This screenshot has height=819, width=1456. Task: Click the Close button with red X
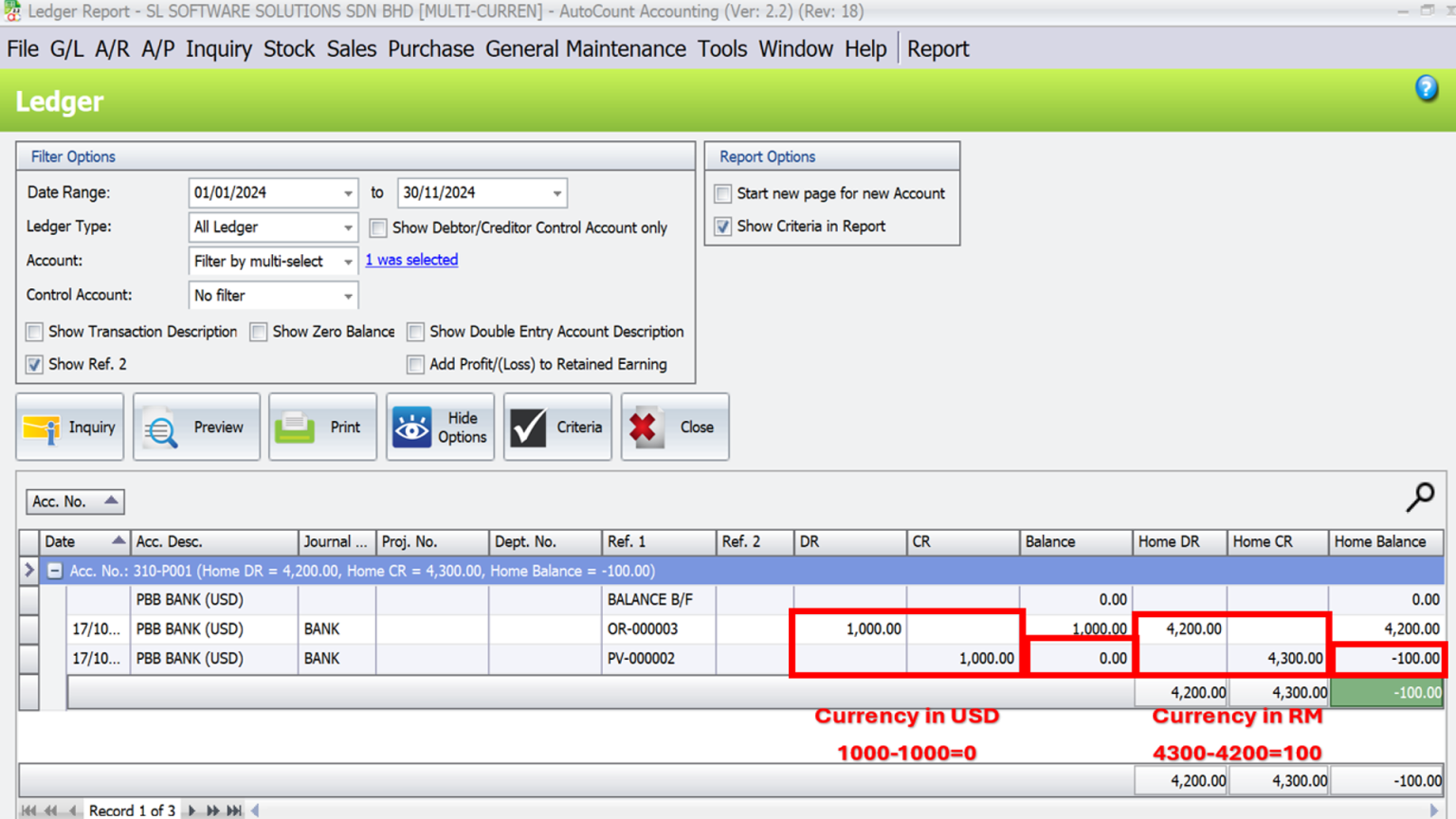(675, 428)
